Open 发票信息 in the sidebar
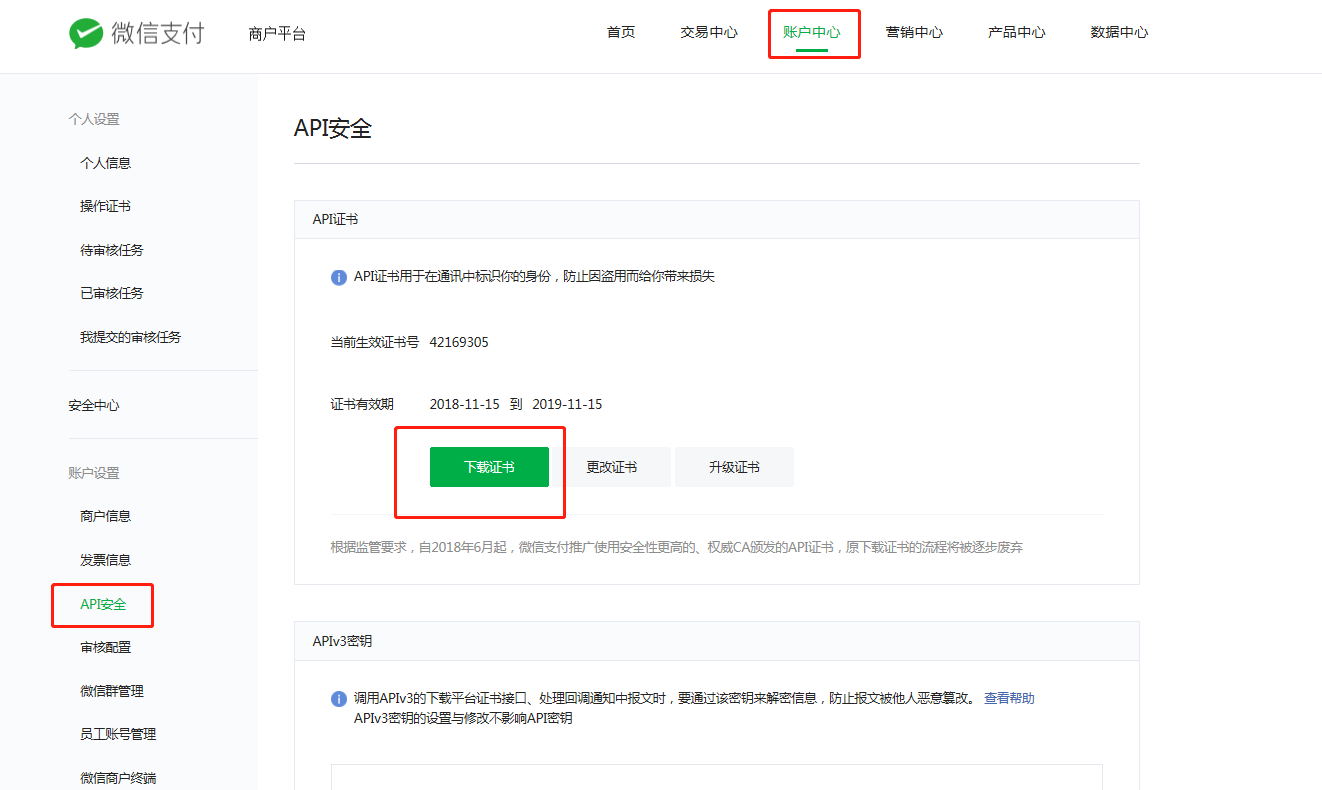 (x=106, y=560)
